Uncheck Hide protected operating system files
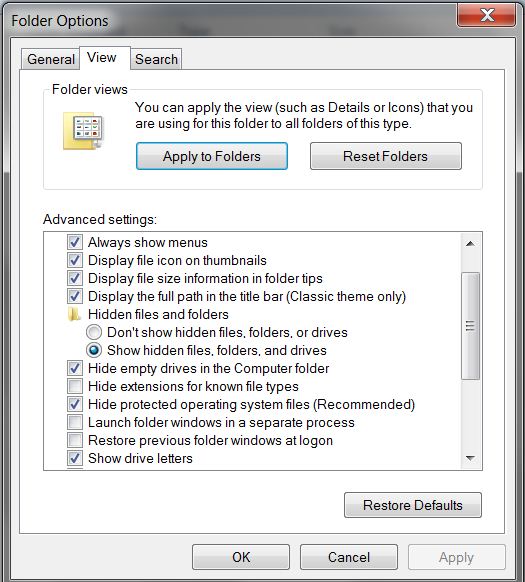The width and height of the screenshot is (525, 582). coord(75,404)
